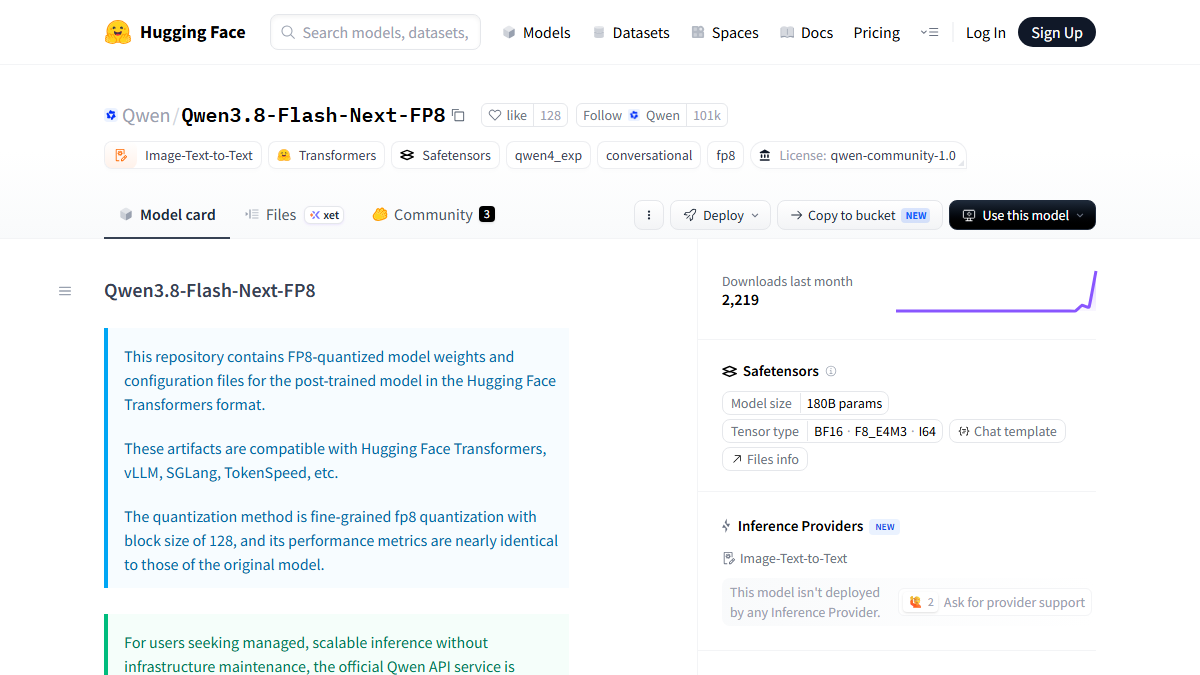Click the license bank icon

pyautogui.click(x=765, y=155)
